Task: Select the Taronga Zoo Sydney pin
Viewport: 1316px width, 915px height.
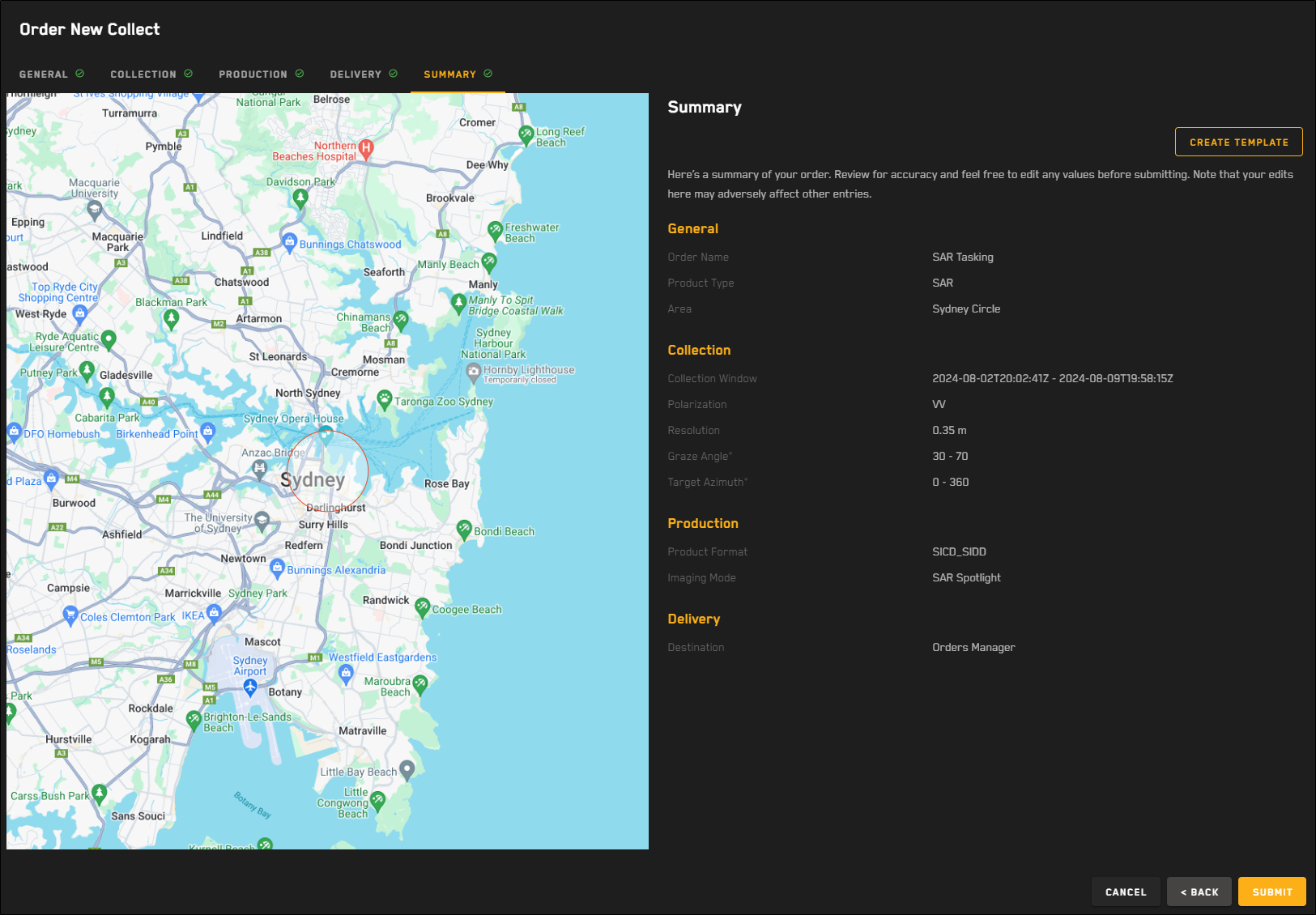Action: (x=385, y=398)
